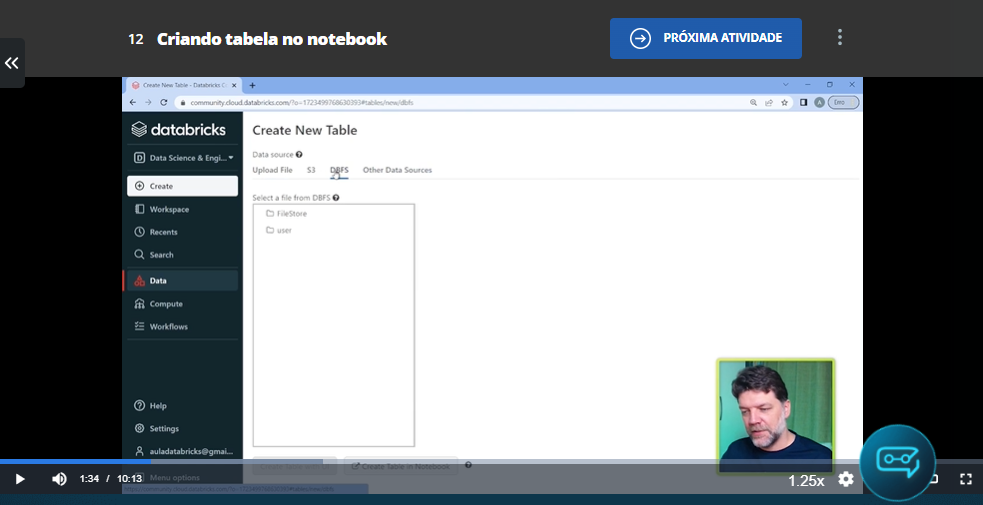The width and height of the screenshot is (983, 505).
Task: Play the lesson video
Action: [19, 479]
